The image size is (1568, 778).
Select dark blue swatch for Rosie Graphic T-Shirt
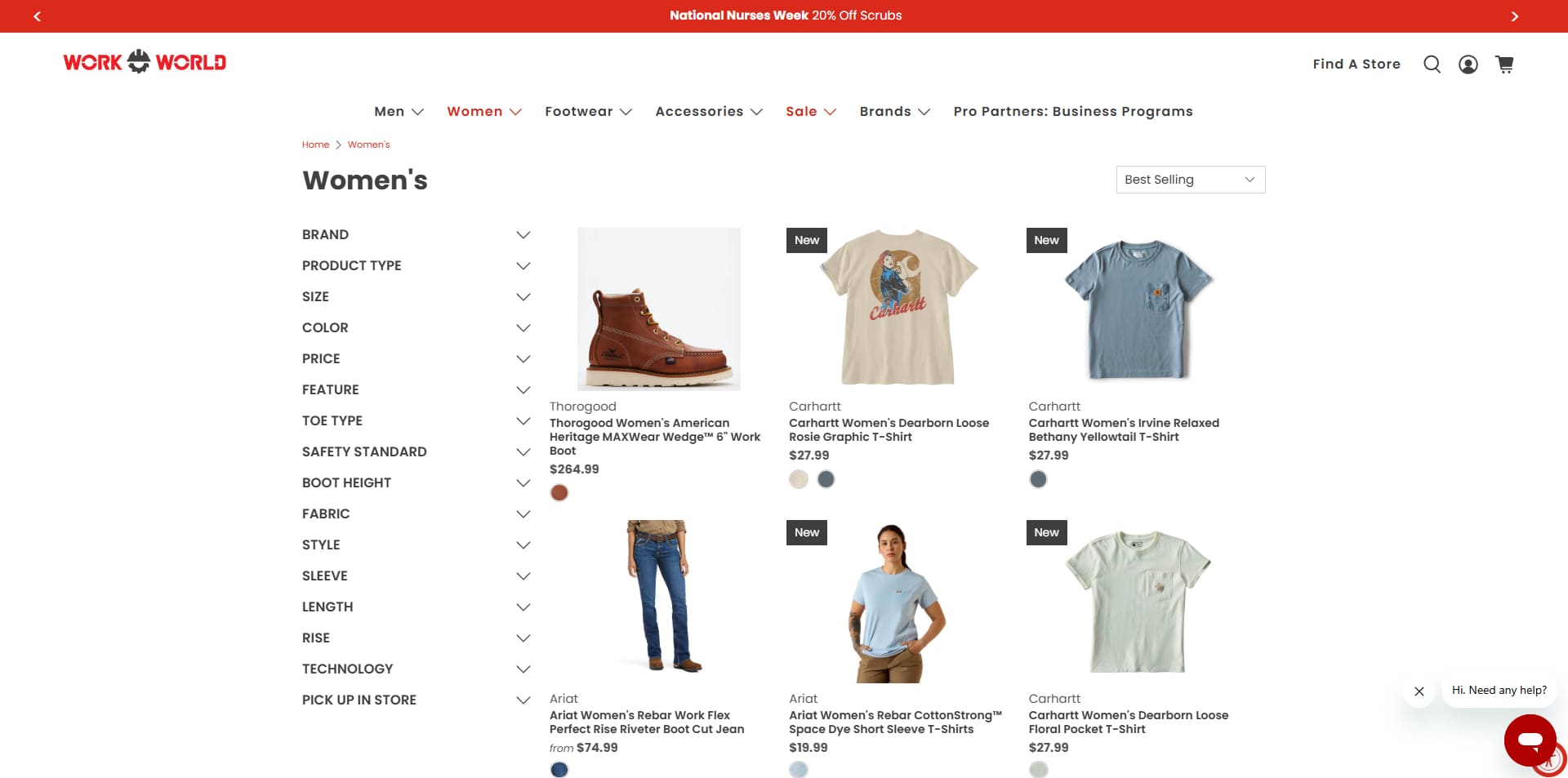[826, 479]
